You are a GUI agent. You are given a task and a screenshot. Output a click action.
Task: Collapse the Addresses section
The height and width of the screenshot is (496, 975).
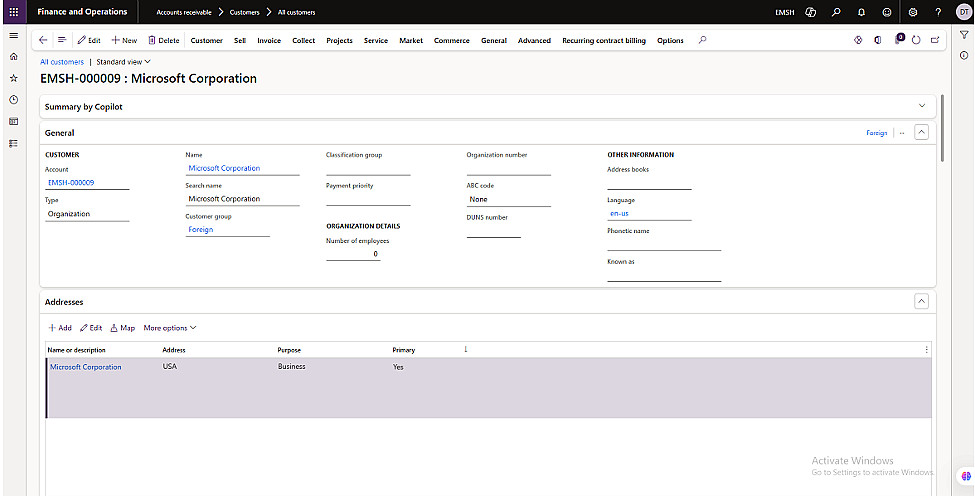pyautogui.click(x=921, y=301)
